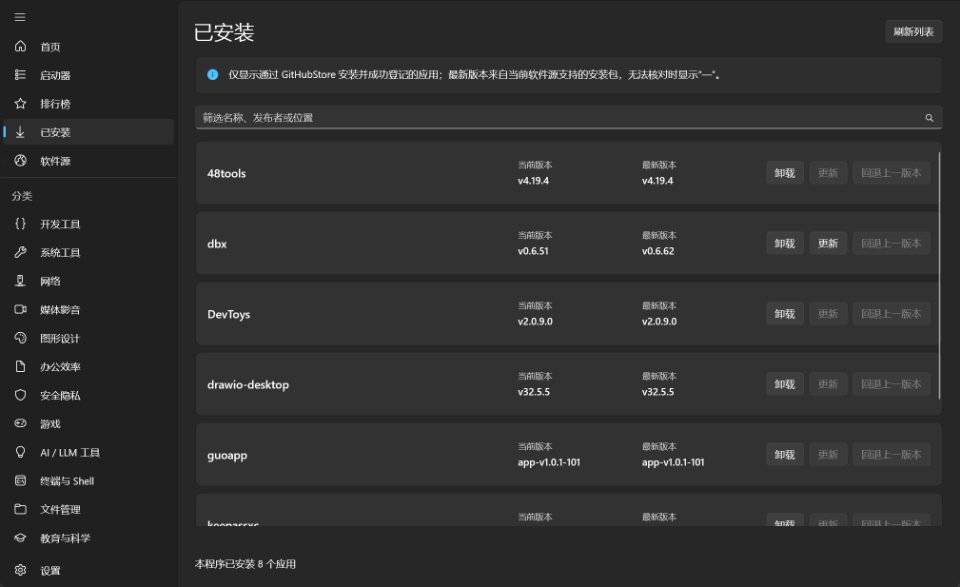This screenshot has width=960, height=587.
Task: Click the terminal and Shell icon
Action: tap(20, 481)
